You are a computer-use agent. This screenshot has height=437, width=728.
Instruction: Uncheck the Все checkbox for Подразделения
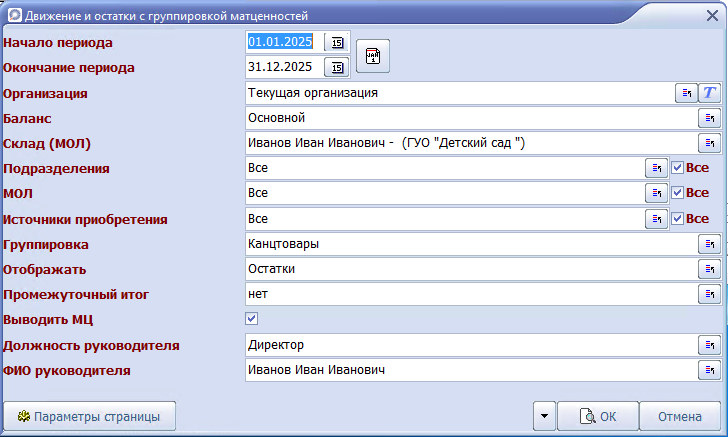pos(677,168)
